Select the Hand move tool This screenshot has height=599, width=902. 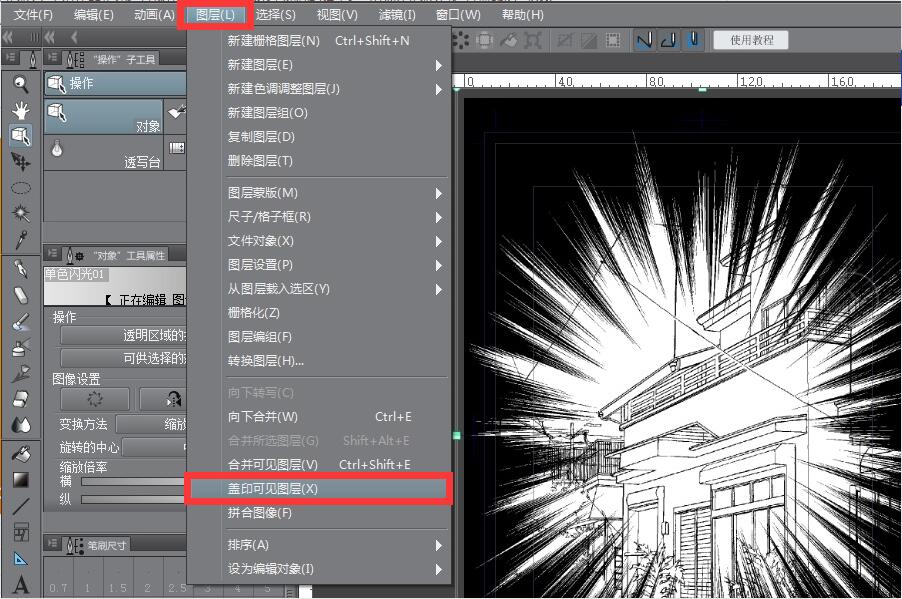tap(20, 109)
